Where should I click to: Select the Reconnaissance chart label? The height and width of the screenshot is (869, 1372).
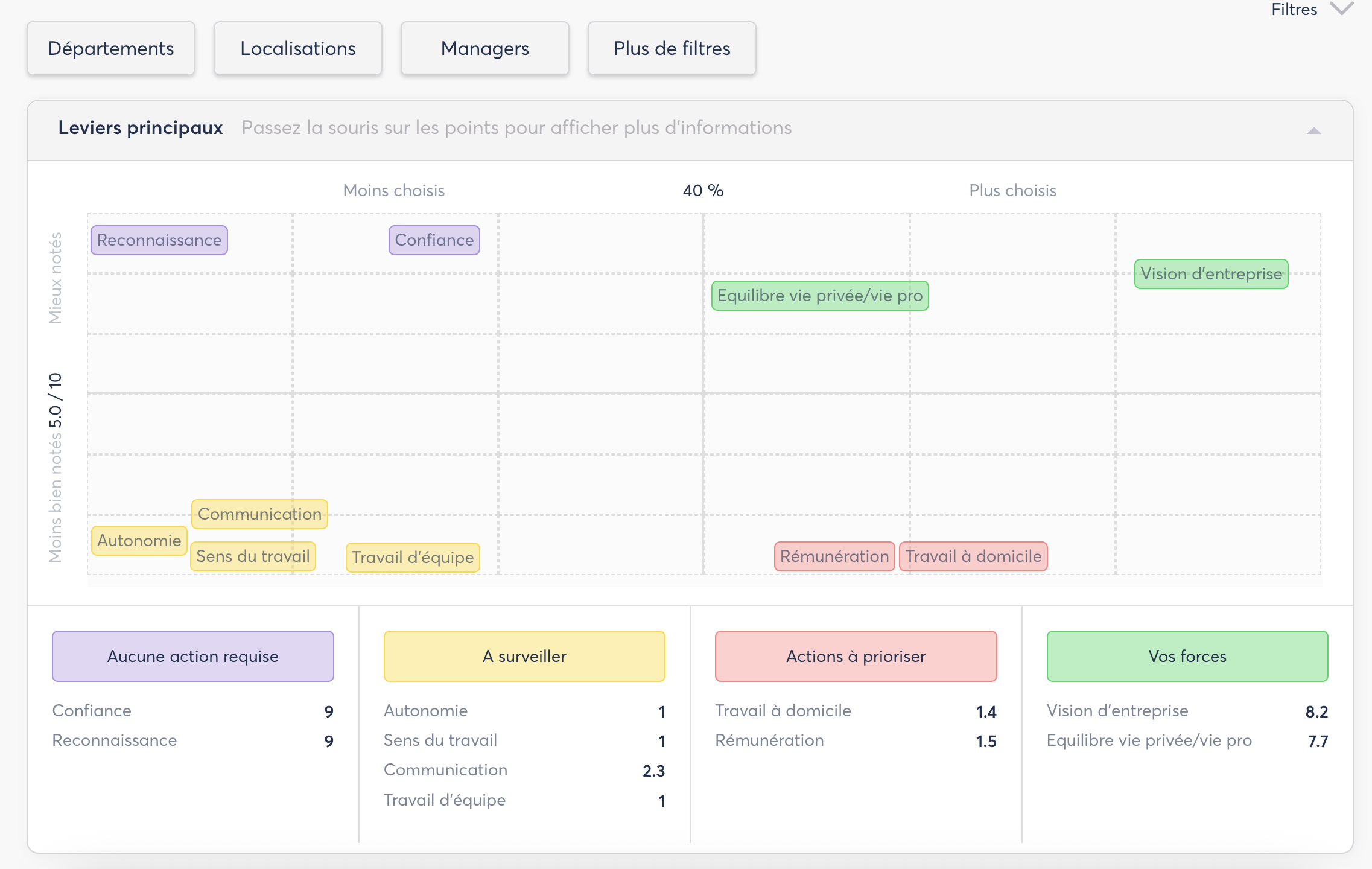click(x=159, y=240)
